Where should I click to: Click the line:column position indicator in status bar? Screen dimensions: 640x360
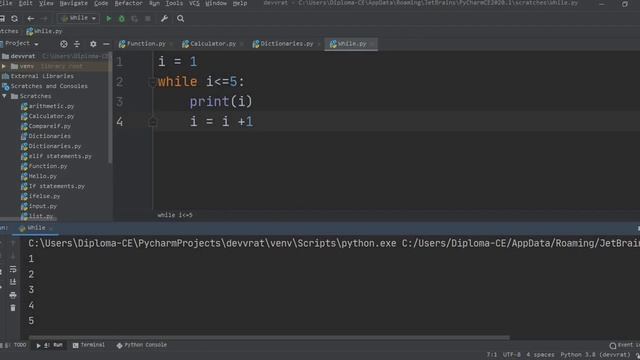(492, 355)
